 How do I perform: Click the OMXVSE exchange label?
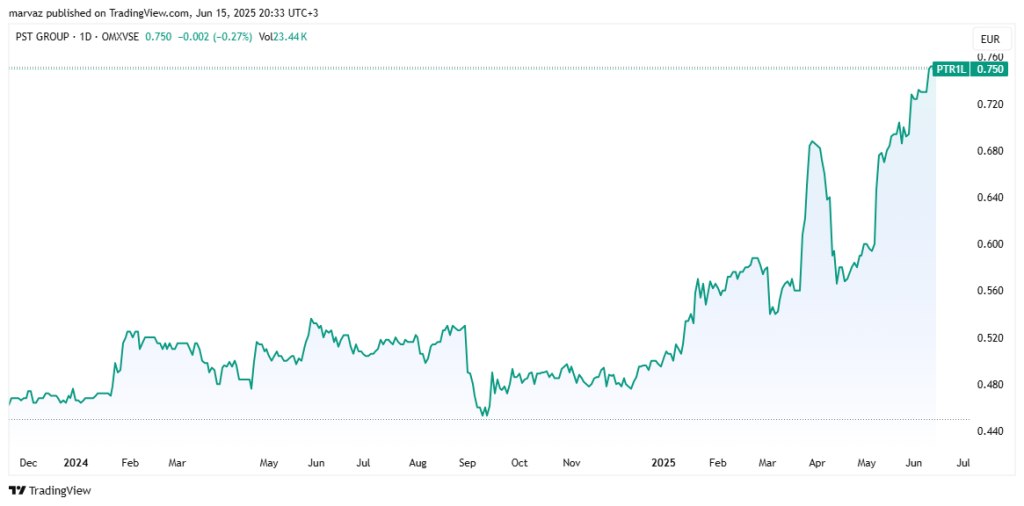click(x=118, y=37)
